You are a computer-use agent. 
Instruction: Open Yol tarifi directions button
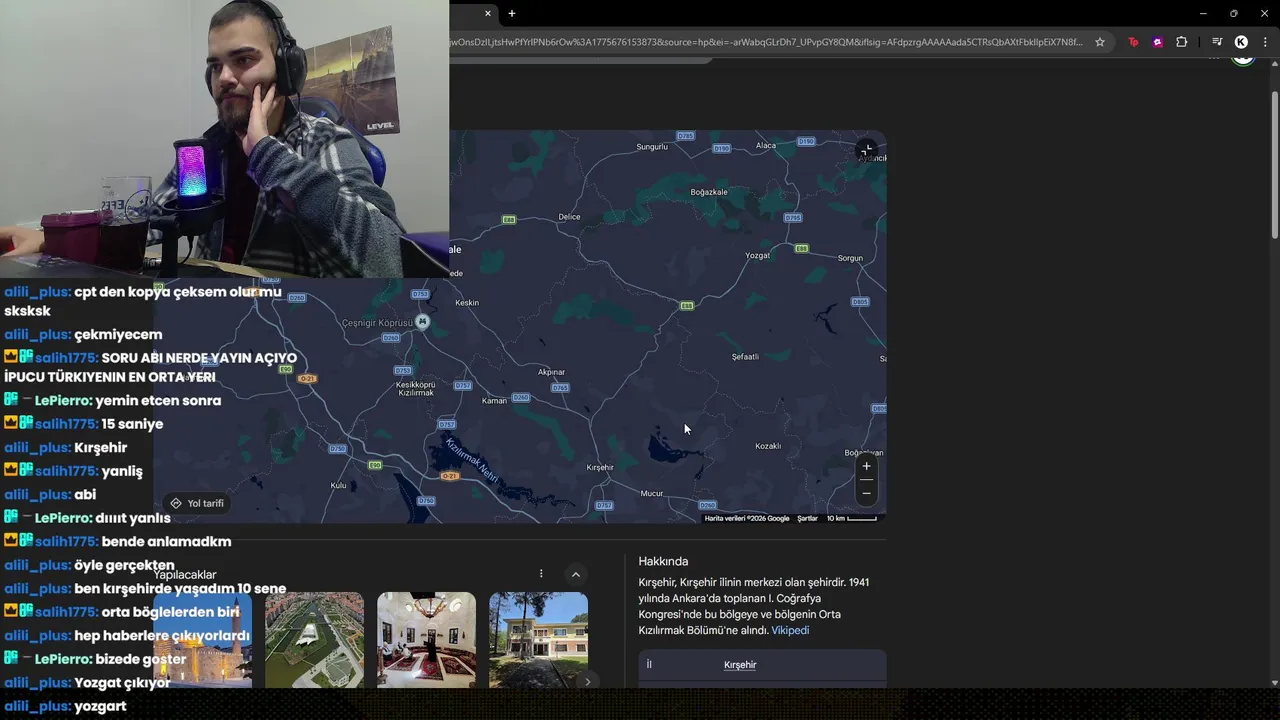pos(197,503)
